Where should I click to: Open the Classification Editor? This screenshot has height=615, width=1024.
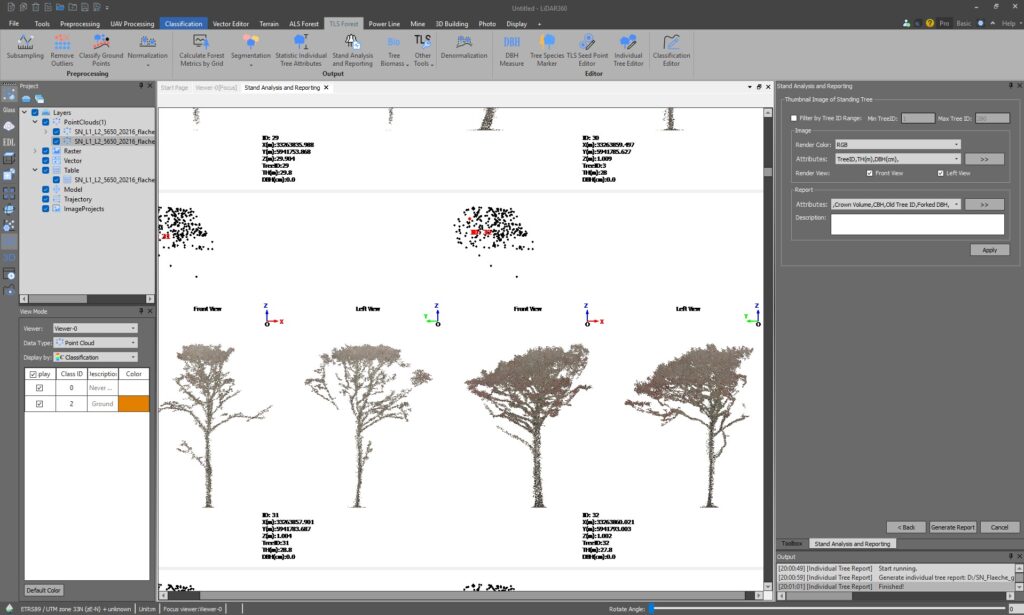click(671, 50)
